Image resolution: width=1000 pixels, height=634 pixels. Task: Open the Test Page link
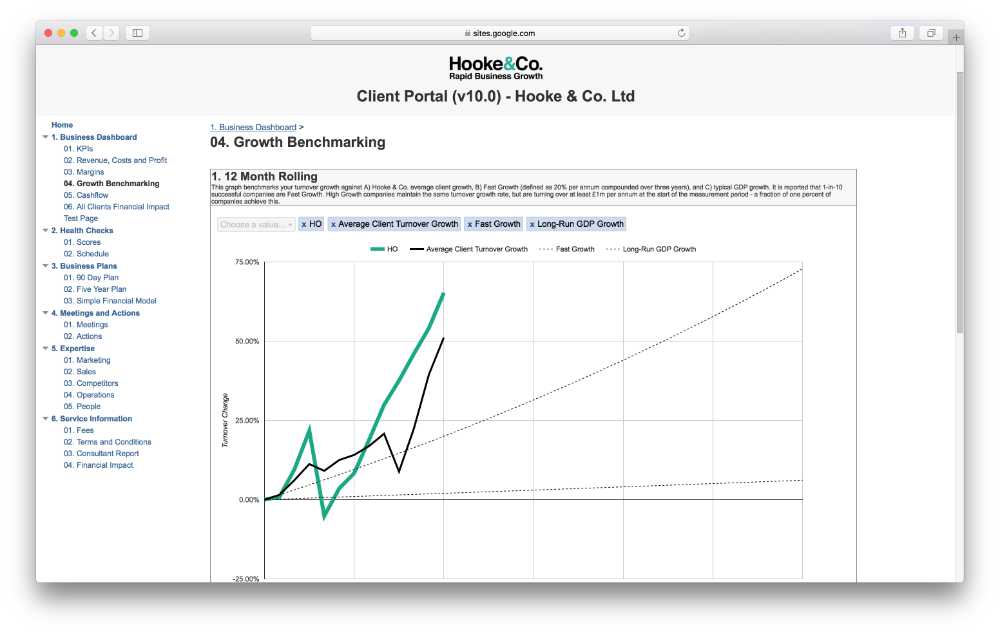pyautogui.click(x=80, y=218)
